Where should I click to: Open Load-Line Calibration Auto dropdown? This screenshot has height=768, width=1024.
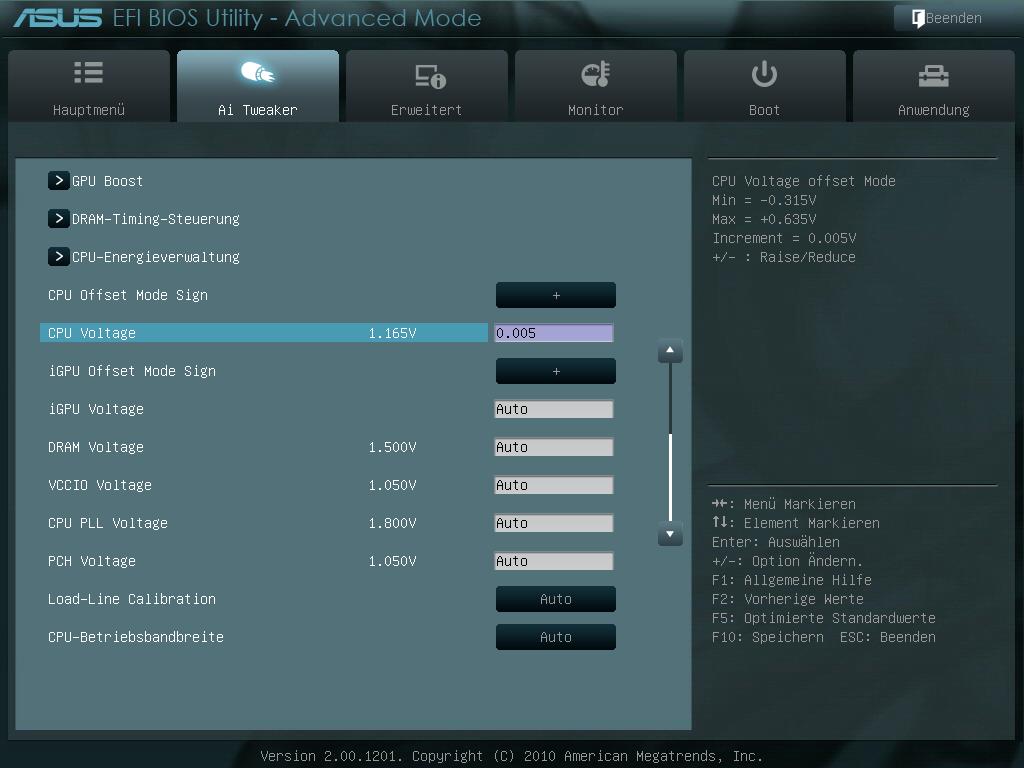pos(556,599)
